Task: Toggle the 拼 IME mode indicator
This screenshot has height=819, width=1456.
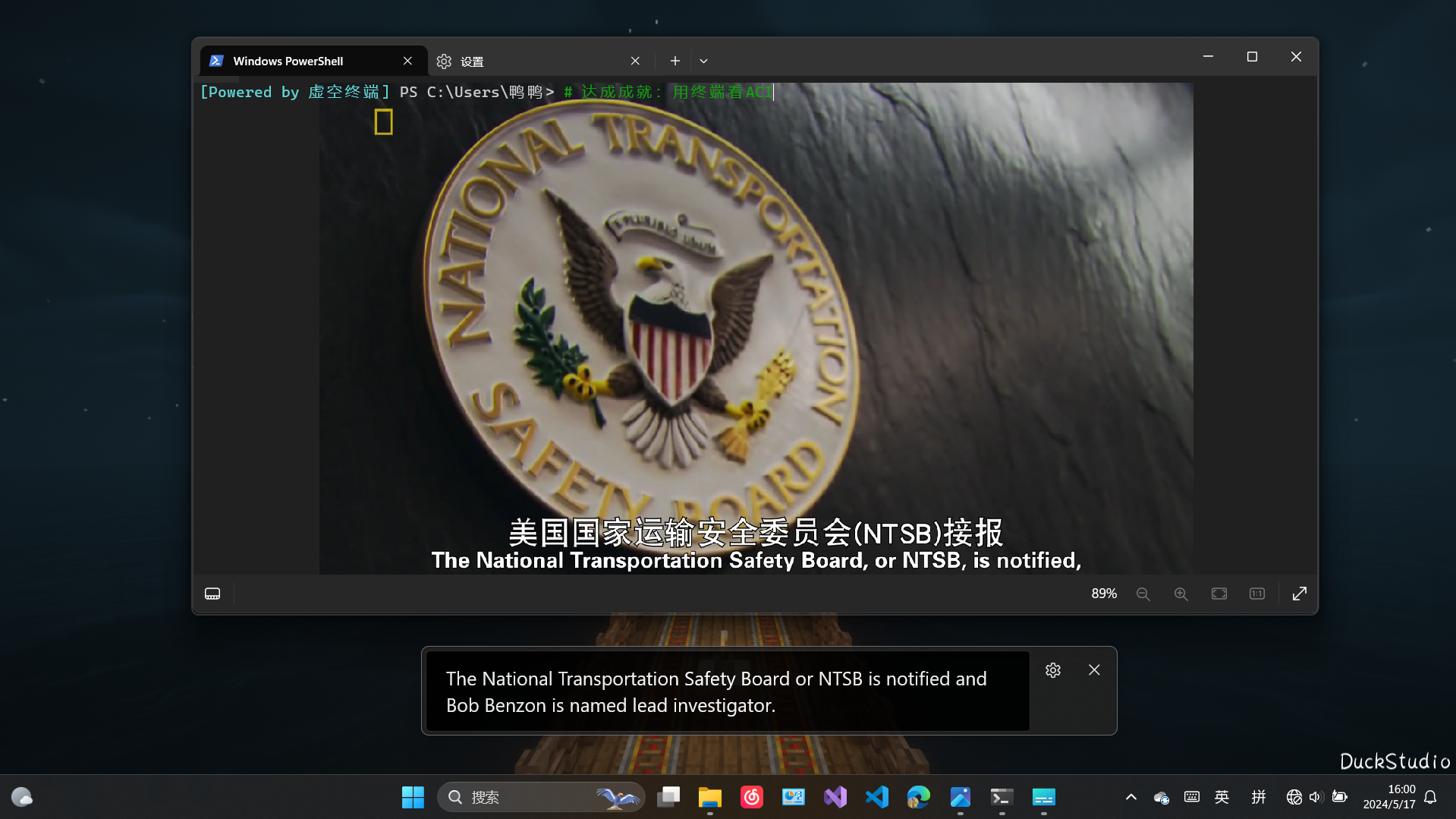Action: [1259, 797]
